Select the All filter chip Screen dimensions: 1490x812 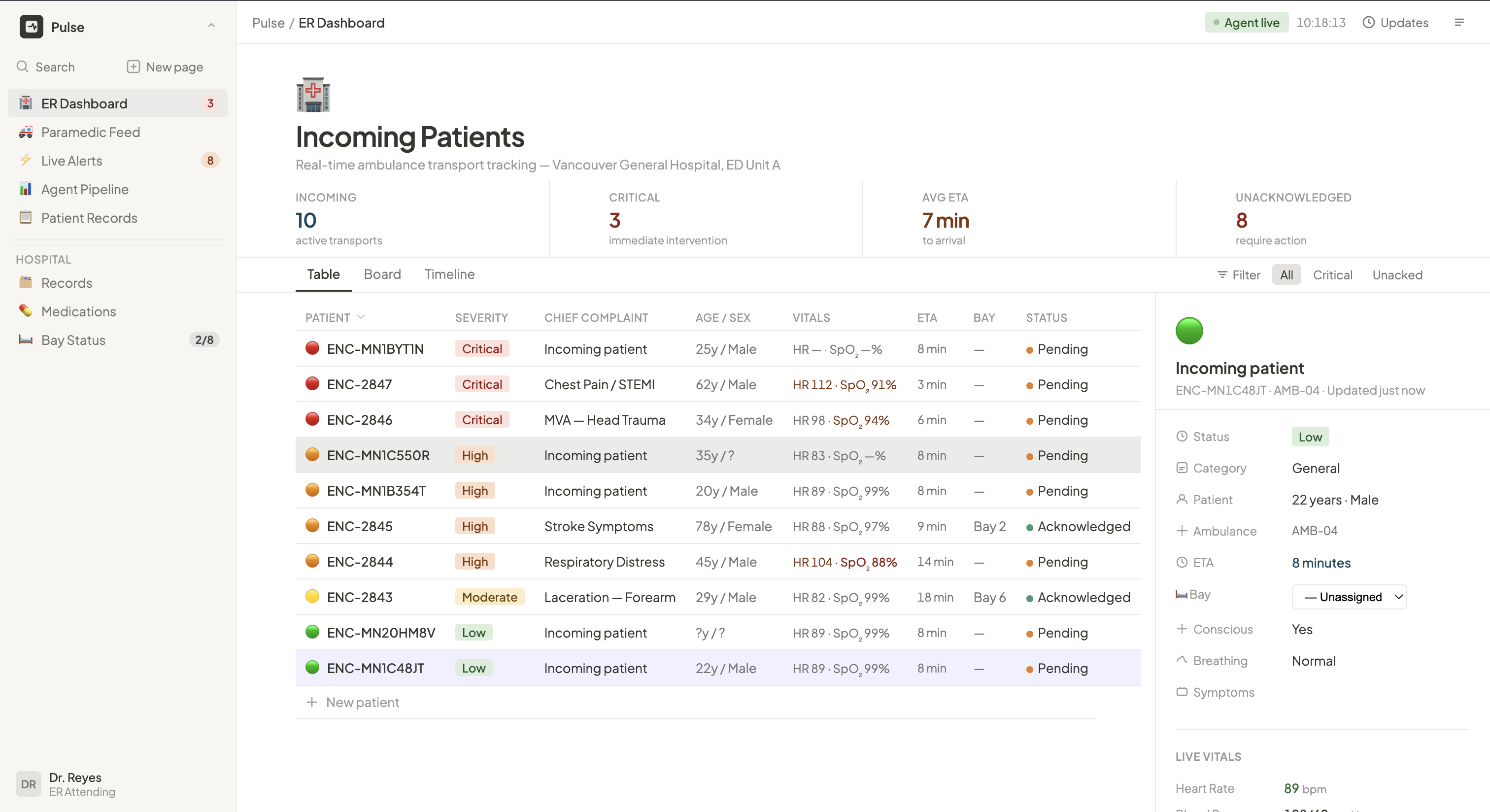[1286, 275]
